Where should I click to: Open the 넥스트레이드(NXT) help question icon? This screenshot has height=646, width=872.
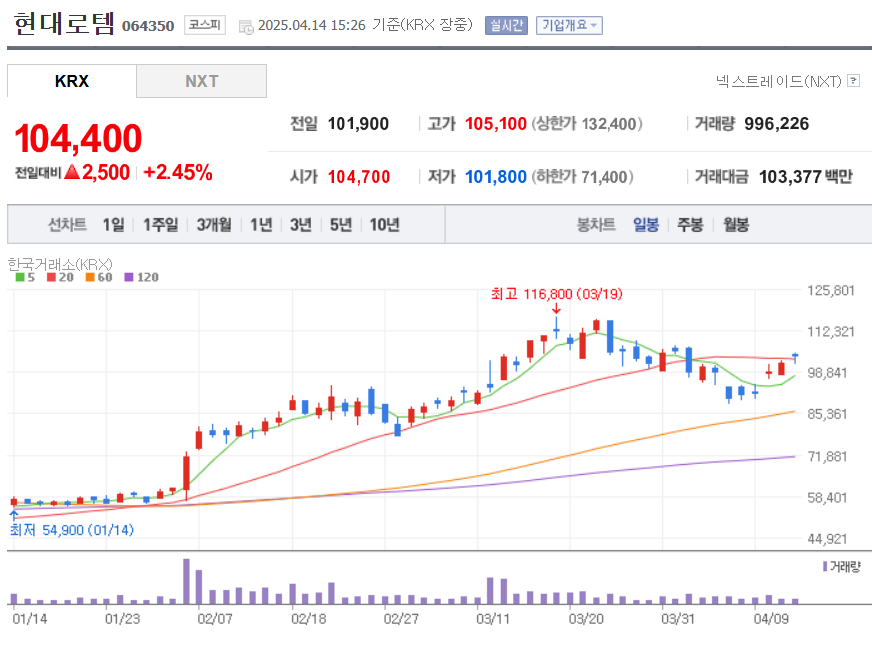pos(854,81)
